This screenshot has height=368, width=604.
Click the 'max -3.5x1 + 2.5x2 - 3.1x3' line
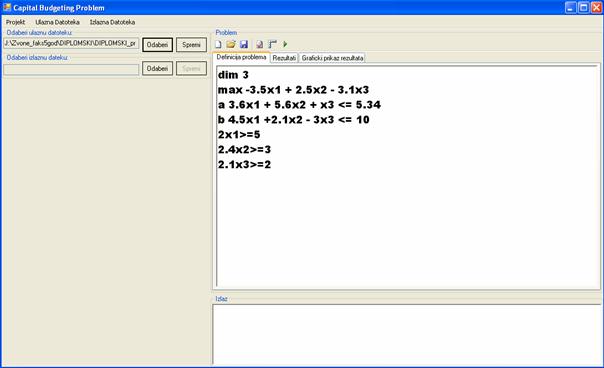(293, 90)
